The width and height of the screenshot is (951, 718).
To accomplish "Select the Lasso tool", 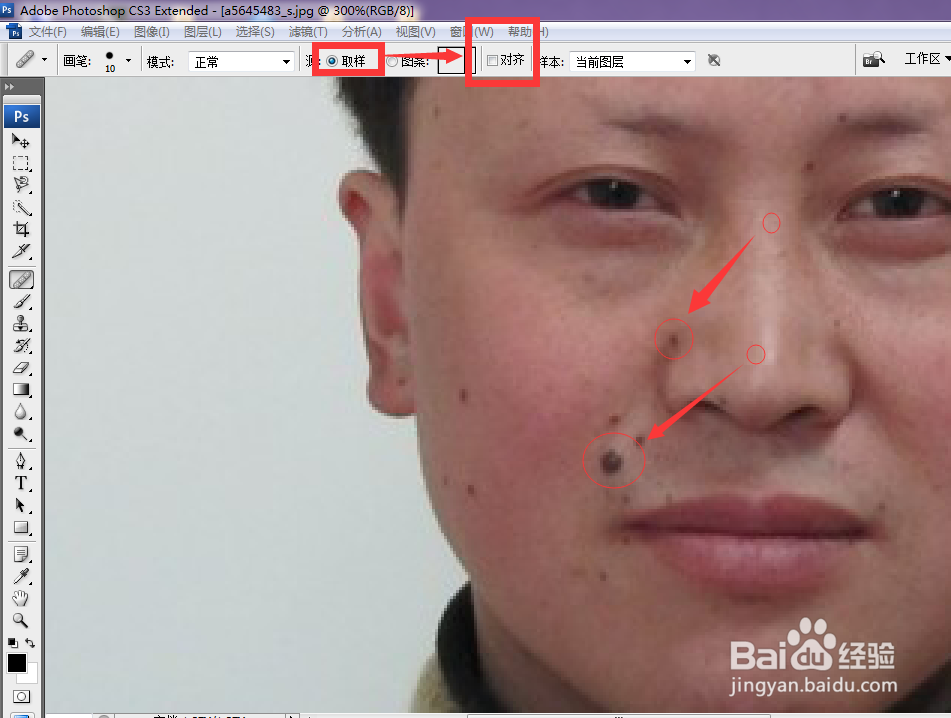I will click(x=21, y=184).
